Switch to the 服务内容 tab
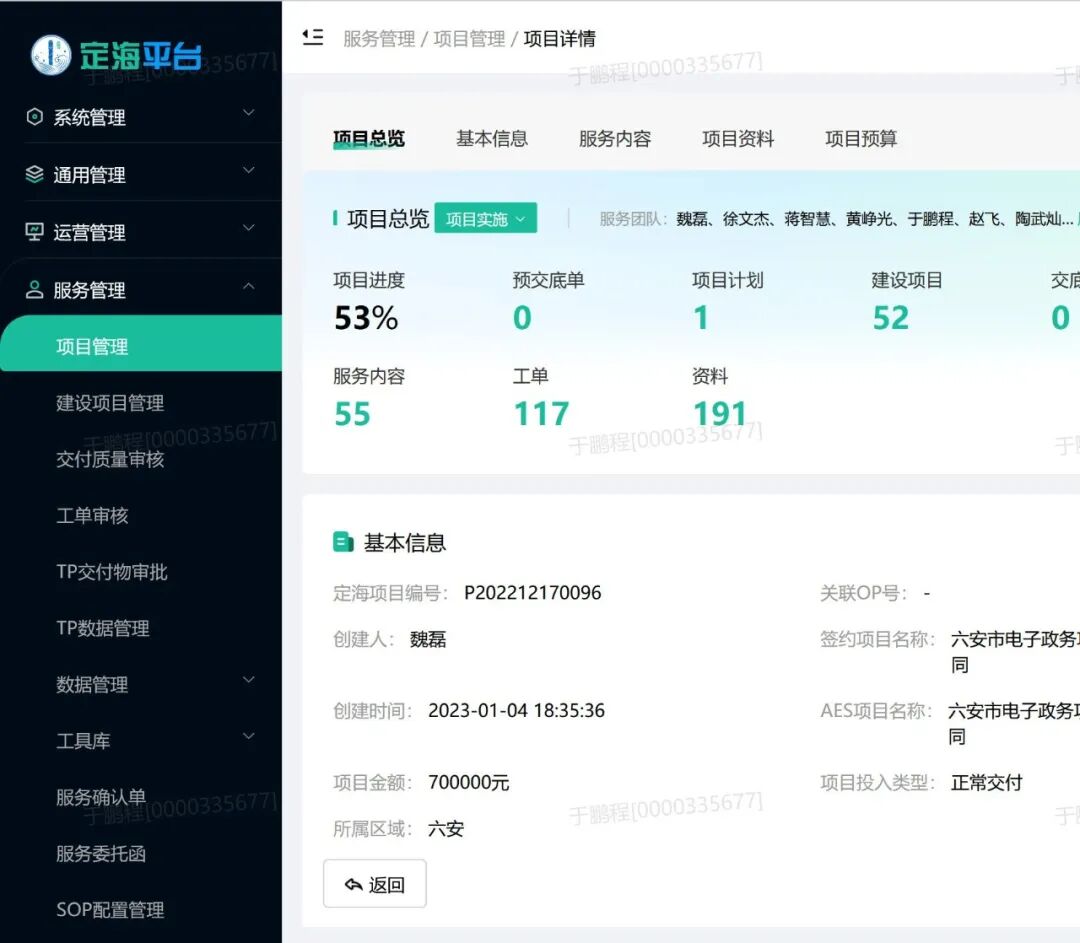1080x943 pixels. [x=613, y=139]
